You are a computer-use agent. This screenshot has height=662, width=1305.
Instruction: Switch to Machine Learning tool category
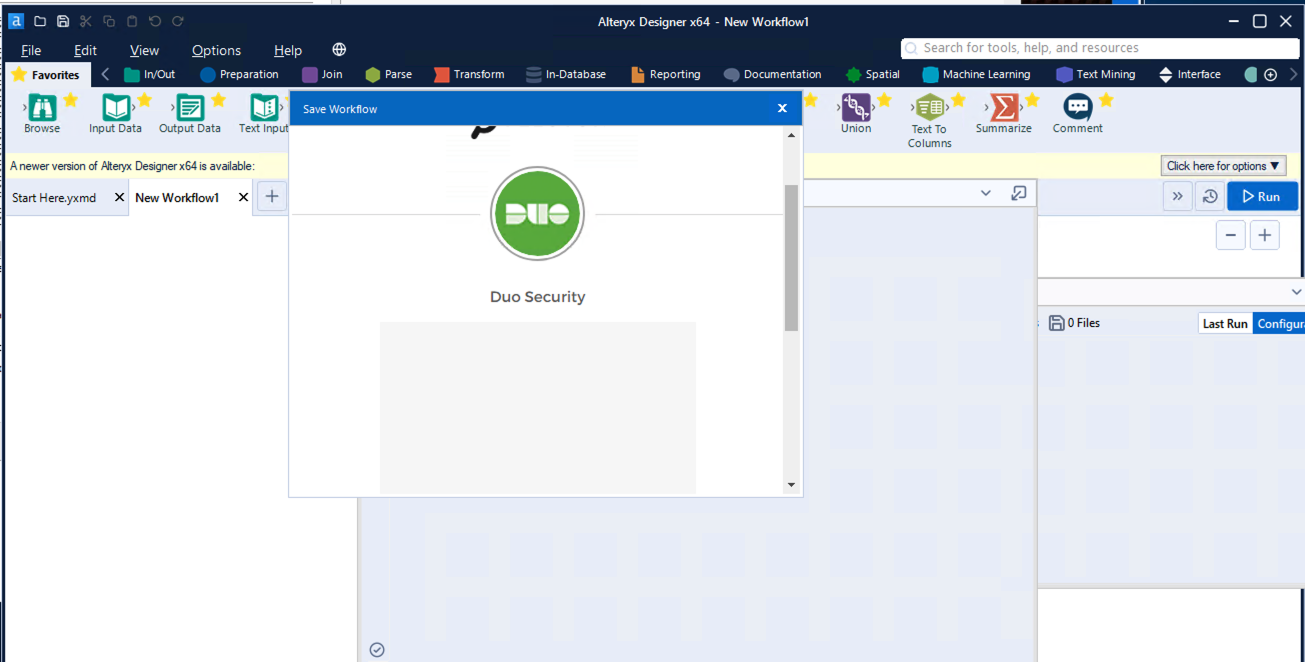coord(976,74)
